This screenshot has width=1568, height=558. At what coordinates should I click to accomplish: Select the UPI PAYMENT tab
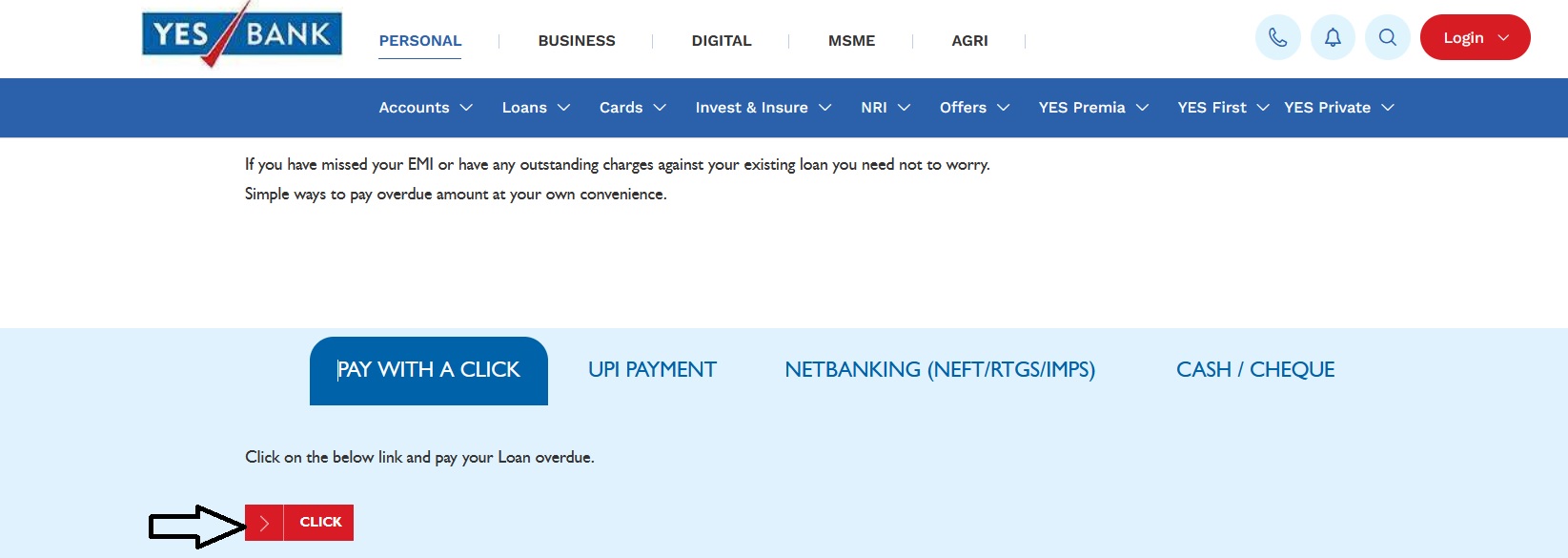point(652,370)
